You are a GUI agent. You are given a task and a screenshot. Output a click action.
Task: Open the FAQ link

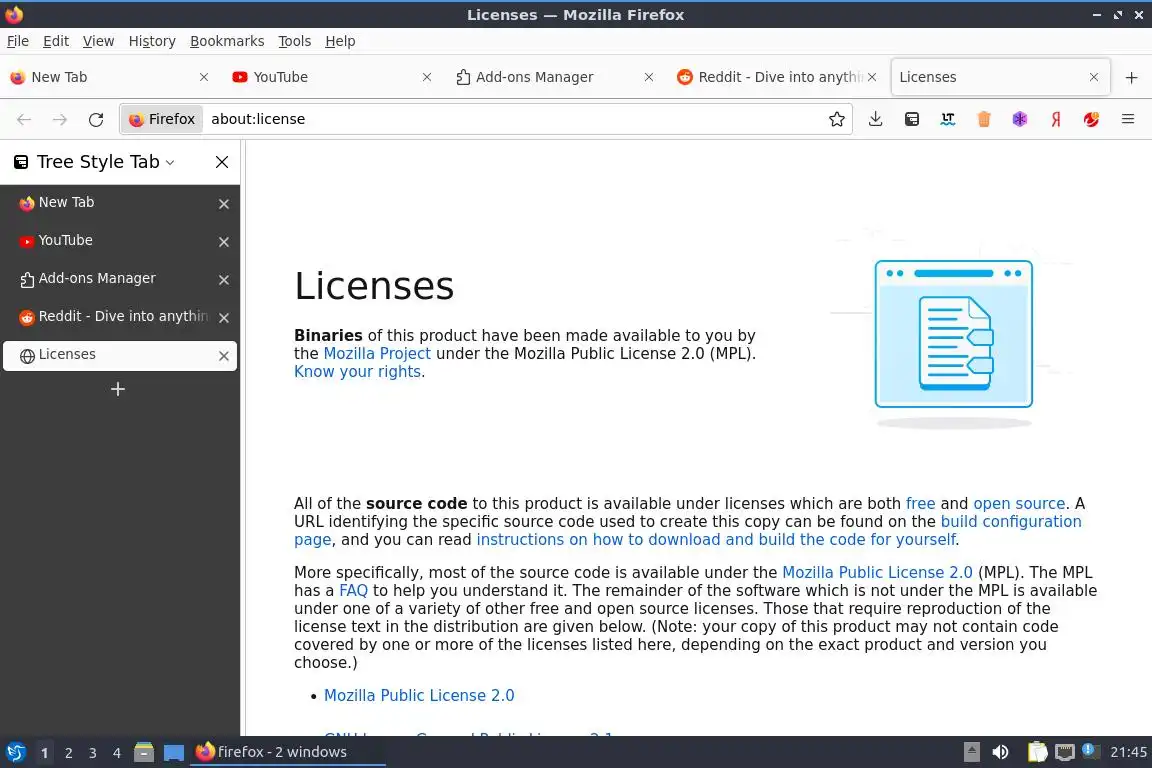pyautogui.click(x=353, y=591)
